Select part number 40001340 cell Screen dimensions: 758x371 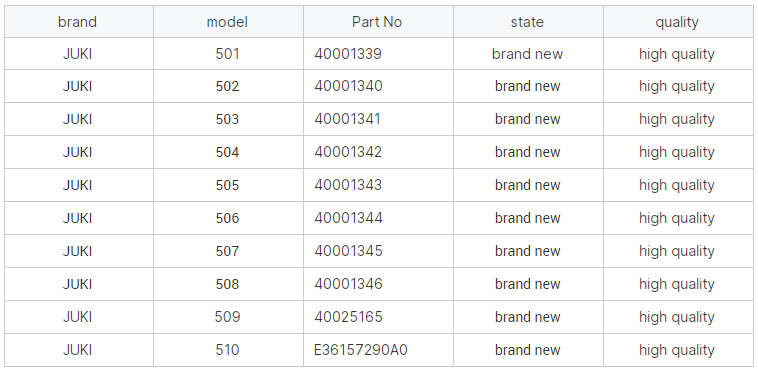[x=378, y=86]
